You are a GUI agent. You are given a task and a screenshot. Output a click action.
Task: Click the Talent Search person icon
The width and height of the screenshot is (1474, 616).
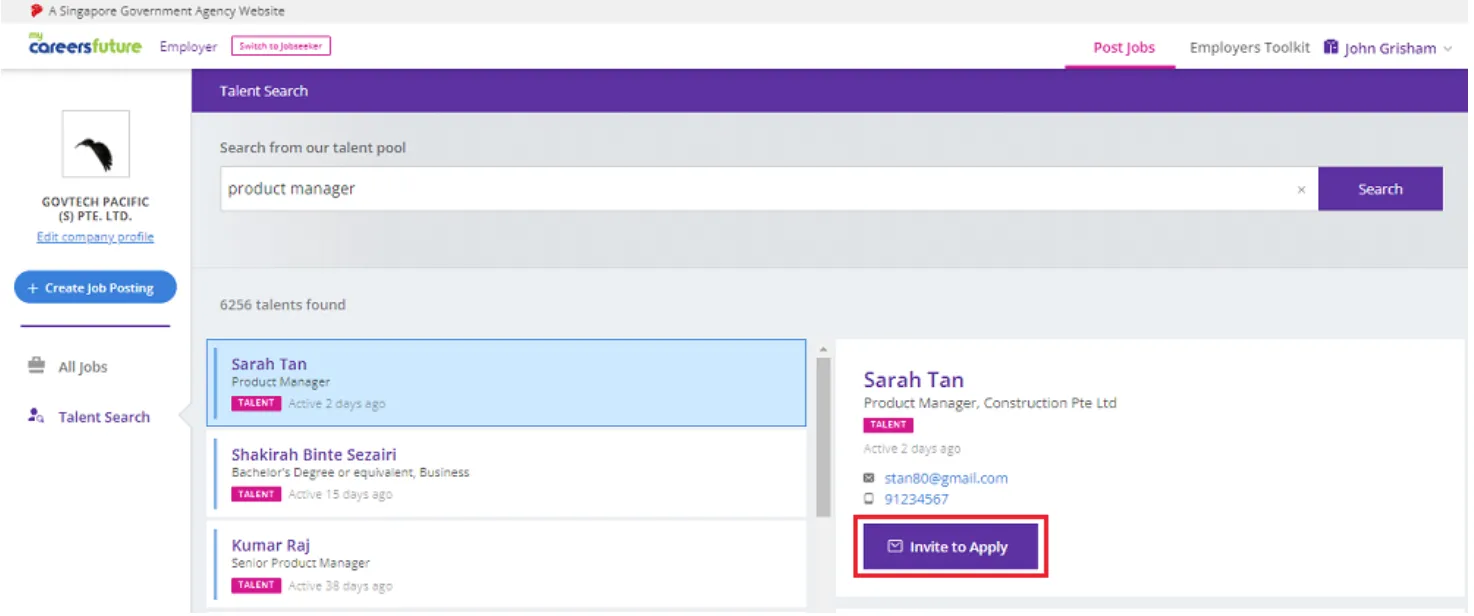pyautogui.click(x=37, y=416)
